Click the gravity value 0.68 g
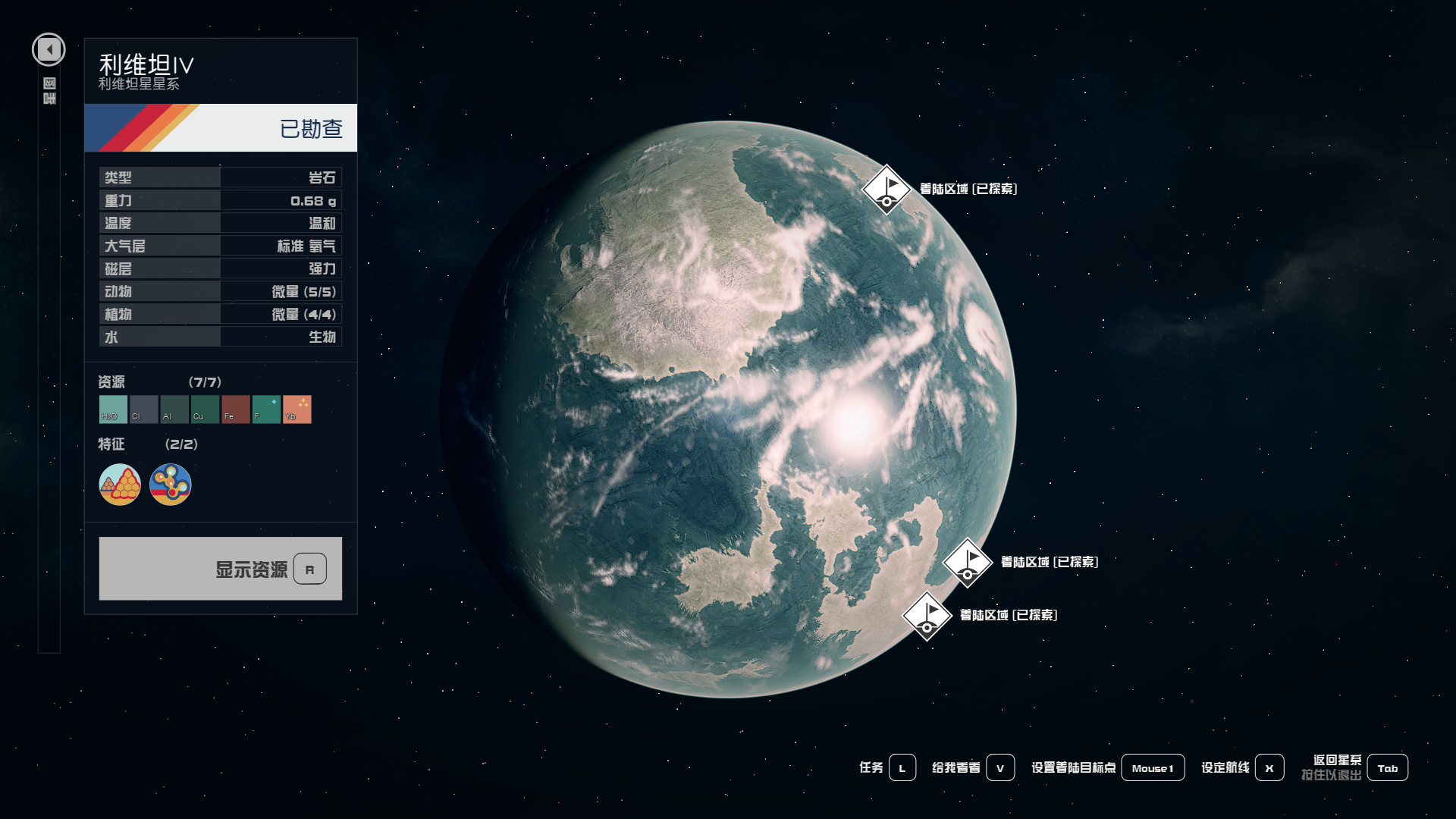The width and height of the screenshot is (1456, 819). [x=313, y=201]
